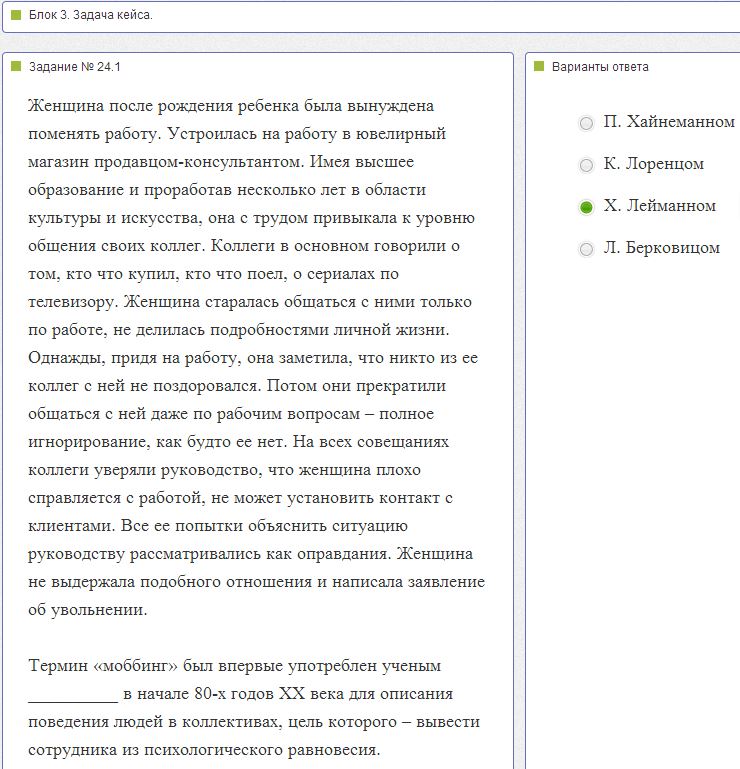
Task: Click the 'Задание № 24.1' heading
Action: pyautogui.click(x=75, y=67)
